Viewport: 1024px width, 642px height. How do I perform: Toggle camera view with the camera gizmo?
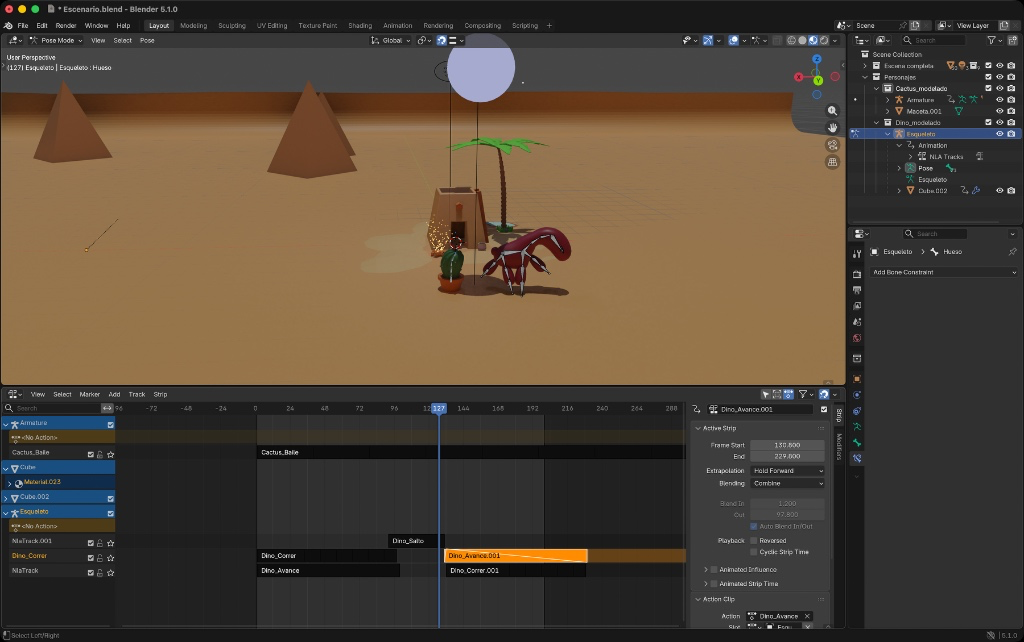coord(832,145)
